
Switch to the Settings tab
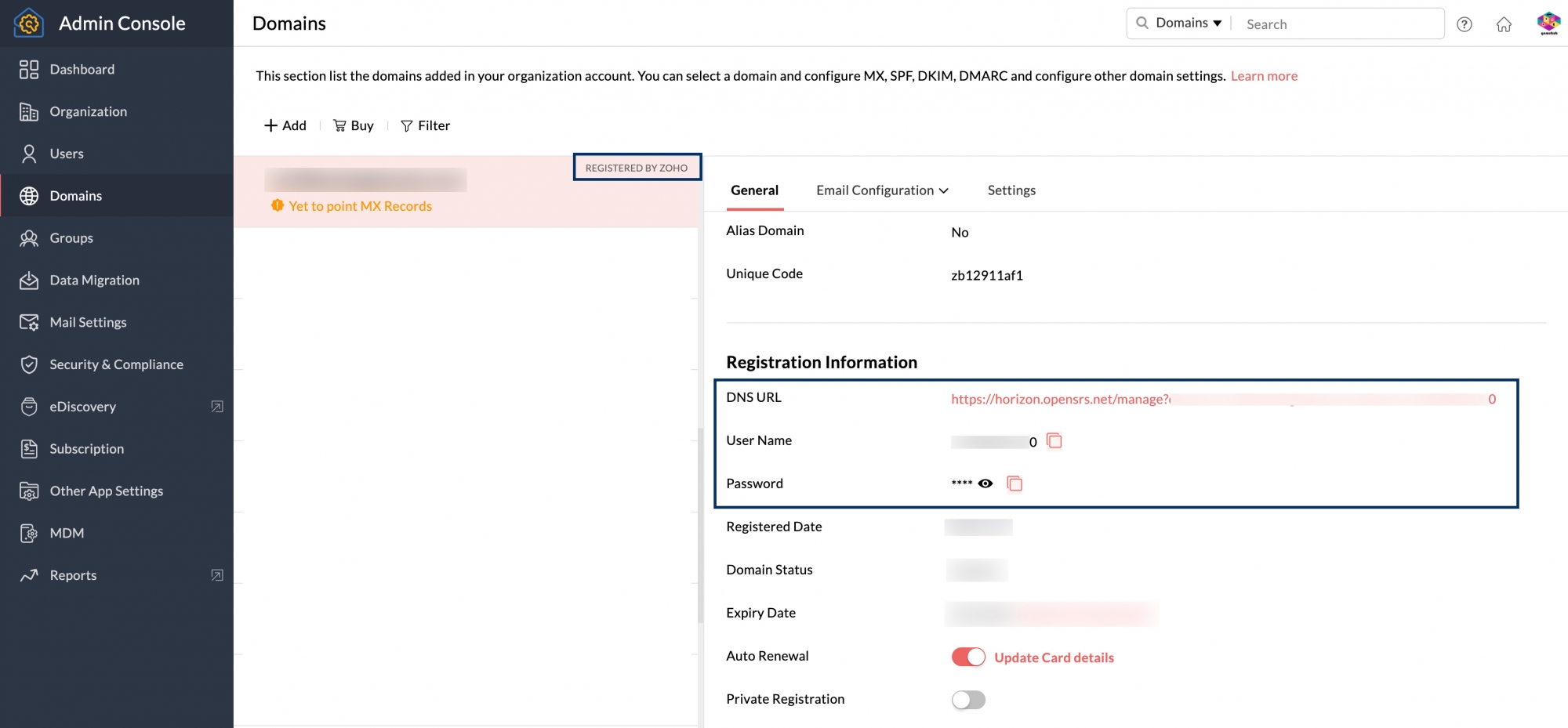[1011, 190]
